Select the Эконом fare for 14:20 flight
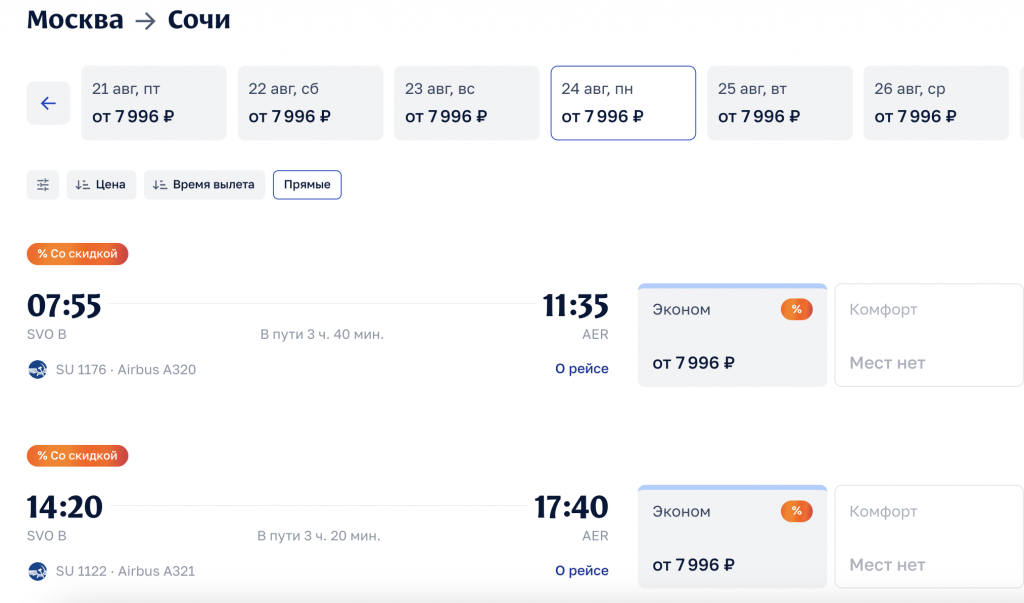 point(732,539)
